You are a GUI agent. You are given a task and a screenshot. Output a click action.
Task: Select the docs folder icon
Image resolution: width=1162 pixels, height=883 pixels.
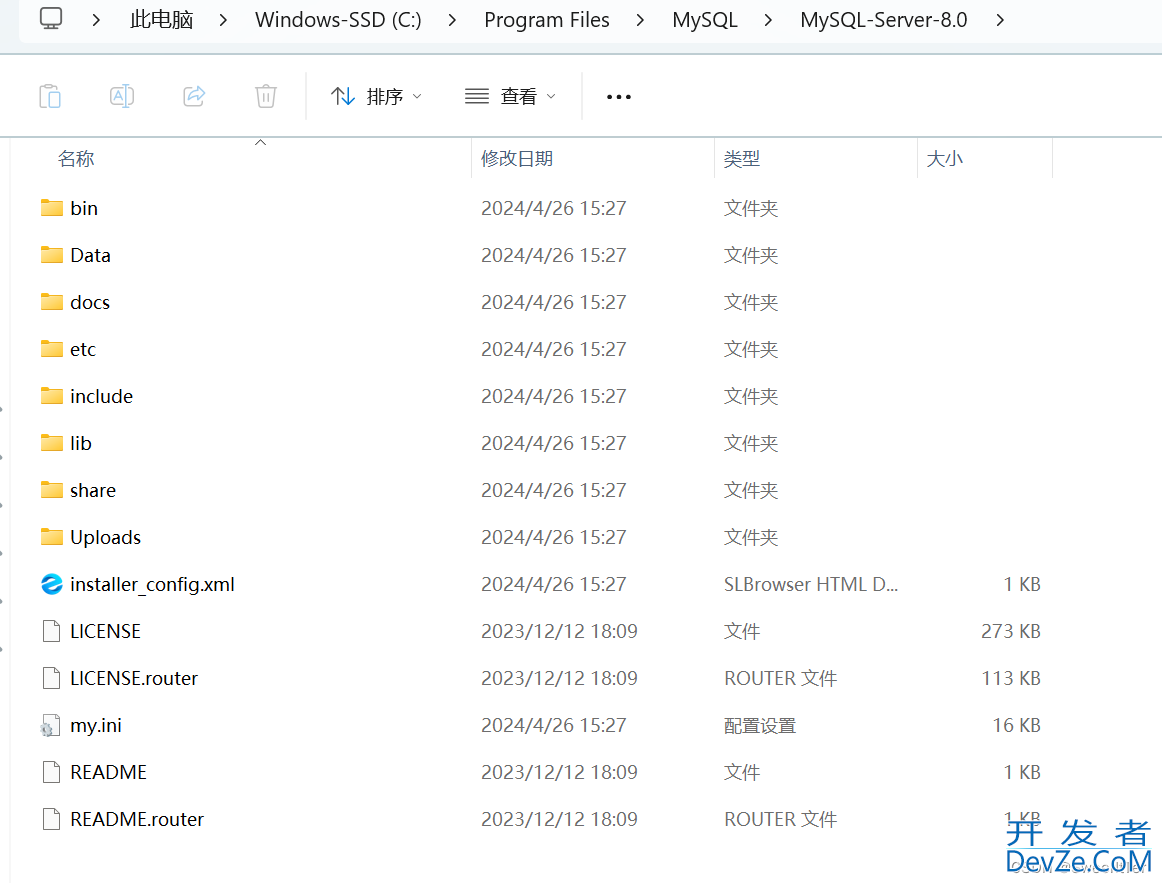(x=51, y=301)
